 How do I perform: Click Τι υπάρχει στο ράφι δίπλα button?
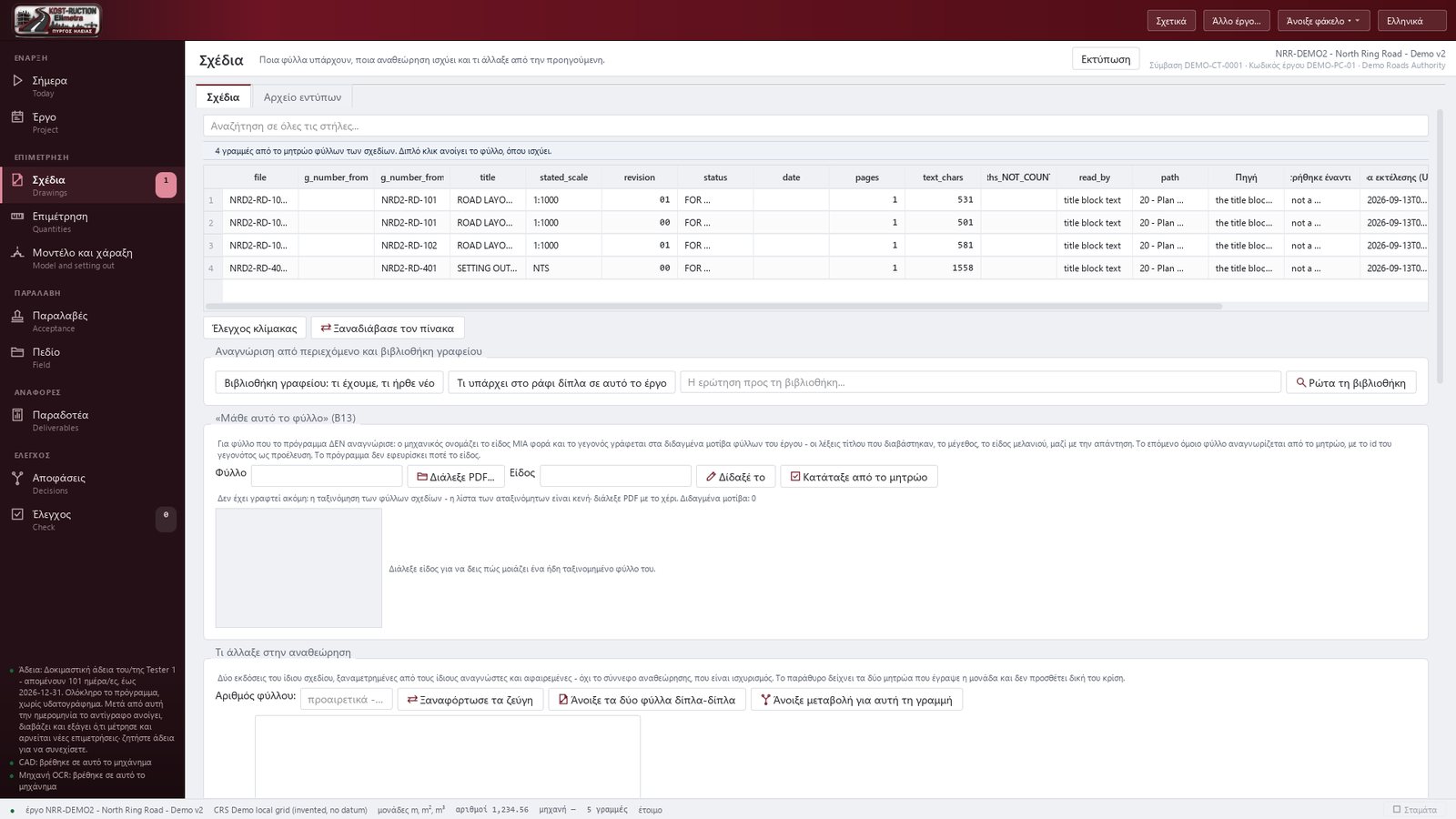click(561, 383)
